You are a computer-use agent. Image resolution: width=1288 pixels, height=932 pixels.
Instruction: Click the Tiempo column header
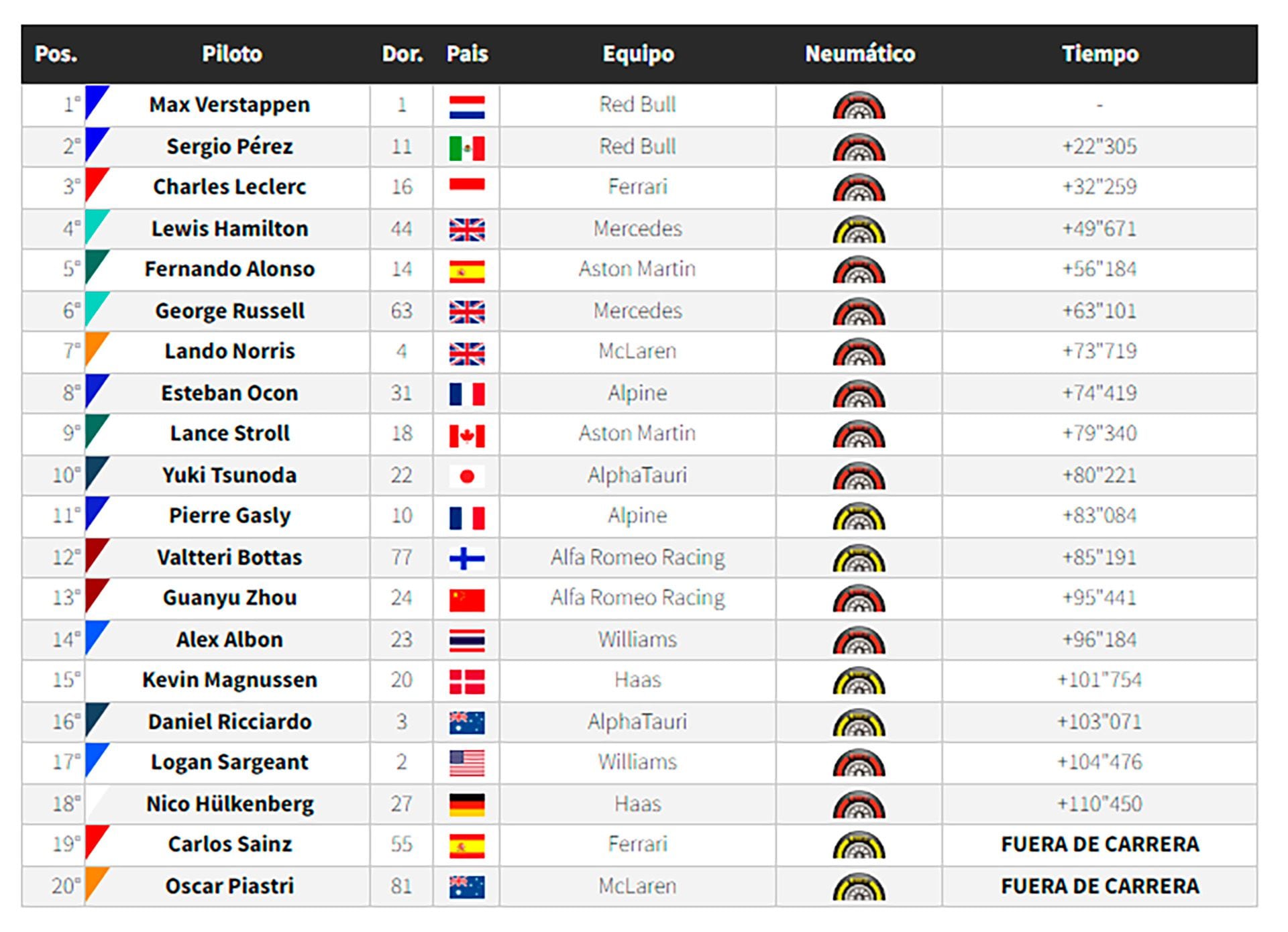pyautogui.click(x=1099, y=54)
